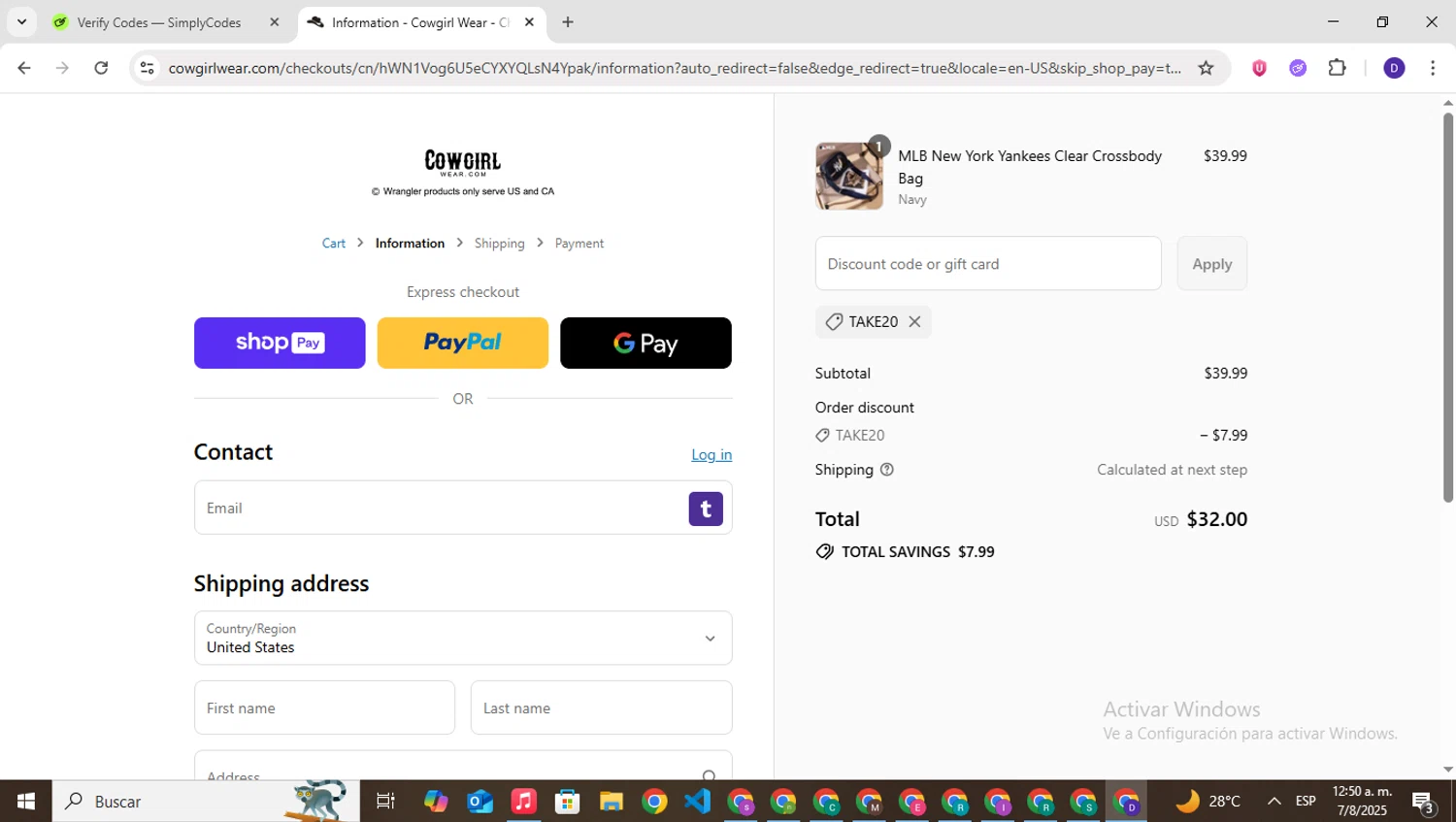Viewport: 1456px width, 822px height.
Task: Open a new browser tab
Action: point(568,22)
